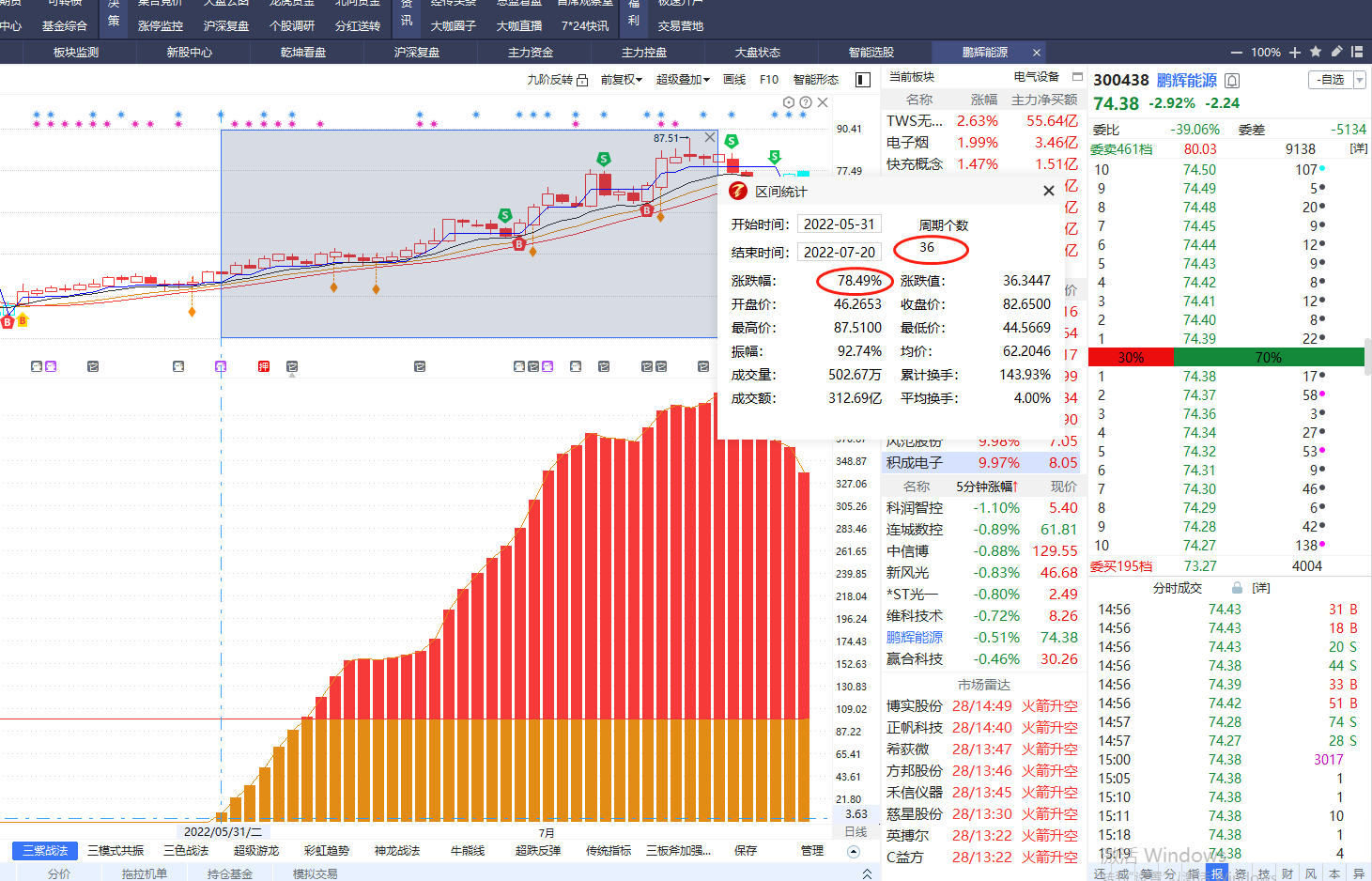Click the 自选 button

(1331, 80)
